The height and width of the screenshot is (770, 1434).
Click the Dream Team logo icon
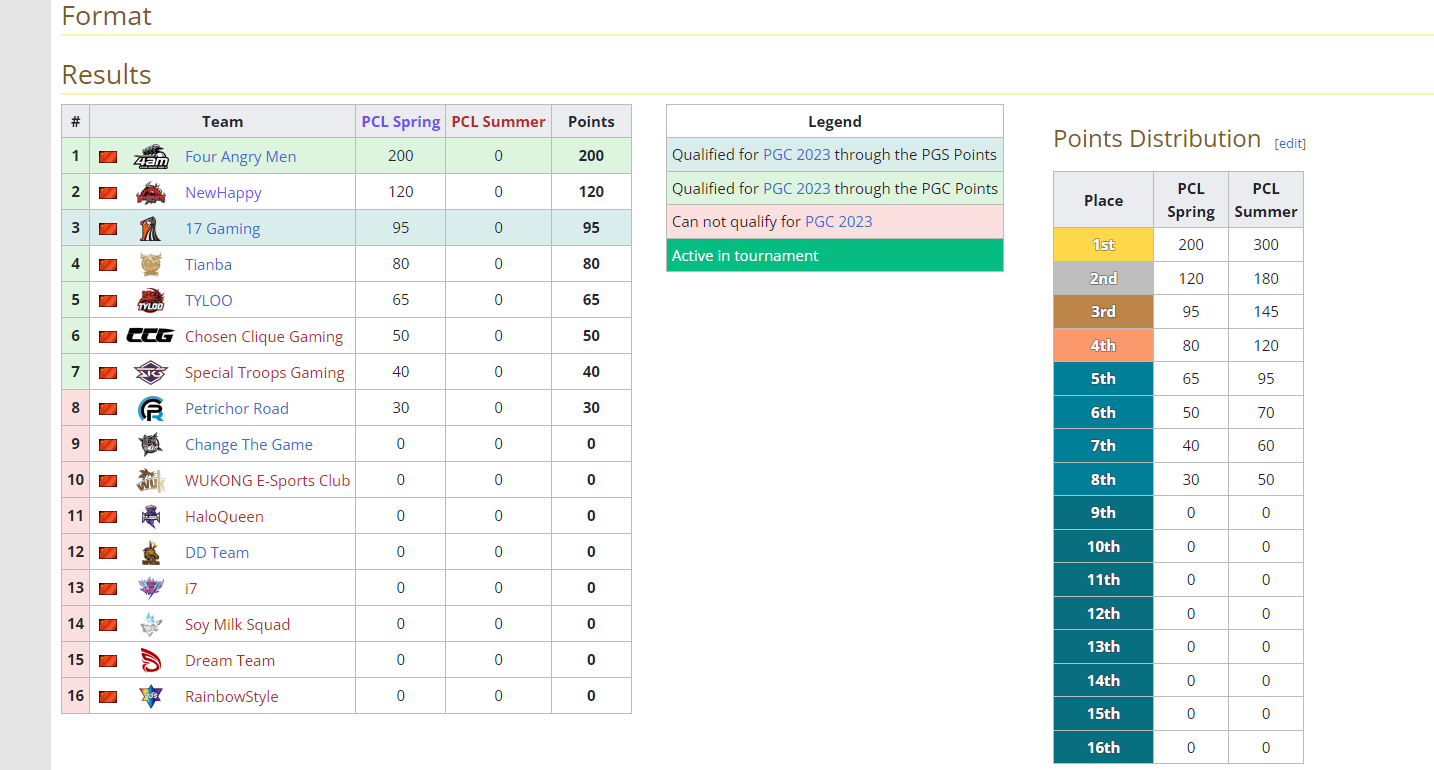pyautogui.click(x=151, y=661)
